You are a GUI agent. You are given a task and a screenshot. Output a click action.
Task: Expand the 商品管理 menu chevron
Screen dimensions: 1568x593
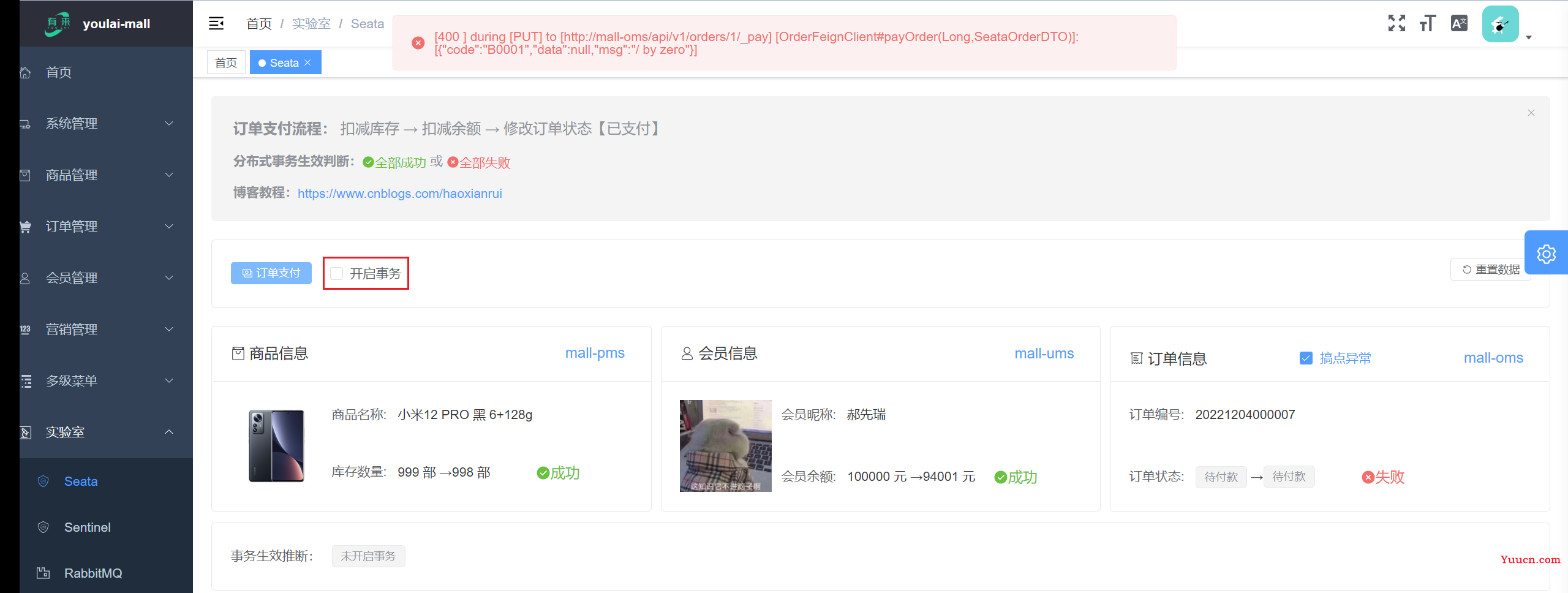[x=169, y=175]
